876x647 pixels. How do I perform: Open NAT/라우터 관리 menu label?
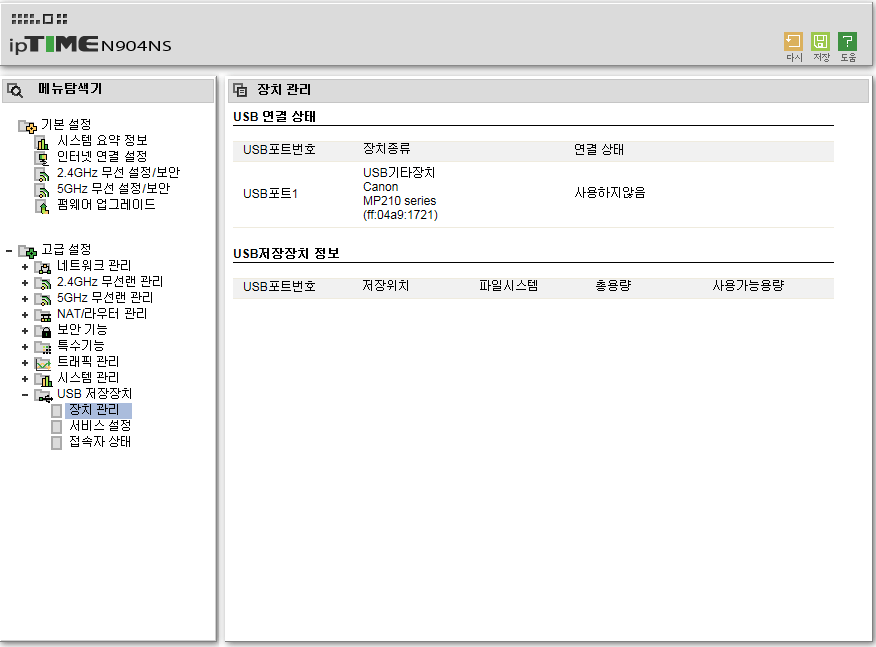point(102,313)
